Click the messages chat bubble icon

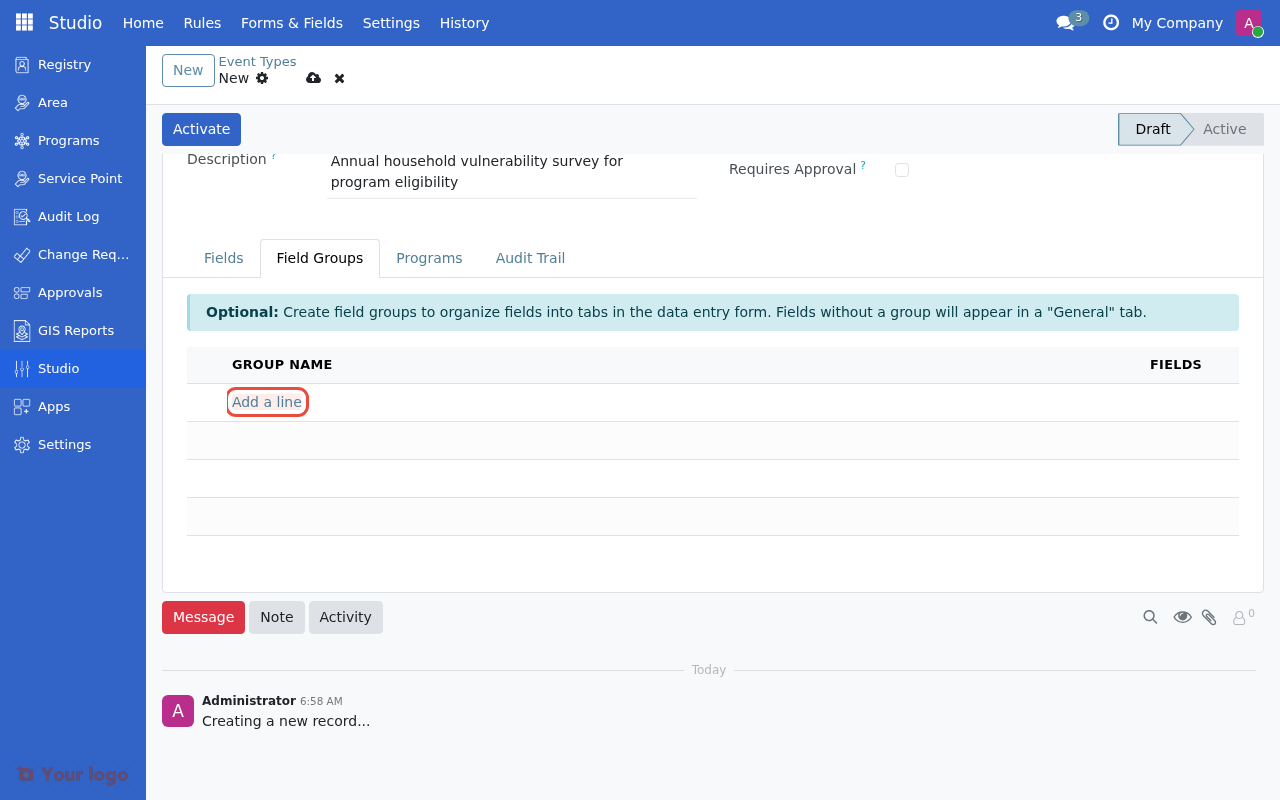click(1066, 22)
